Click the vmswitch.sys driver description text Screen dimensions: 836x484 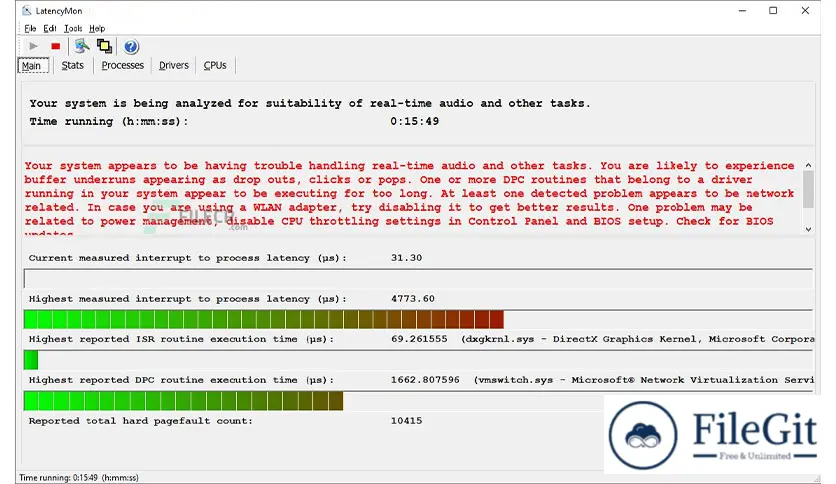click(x=644, y=380)
